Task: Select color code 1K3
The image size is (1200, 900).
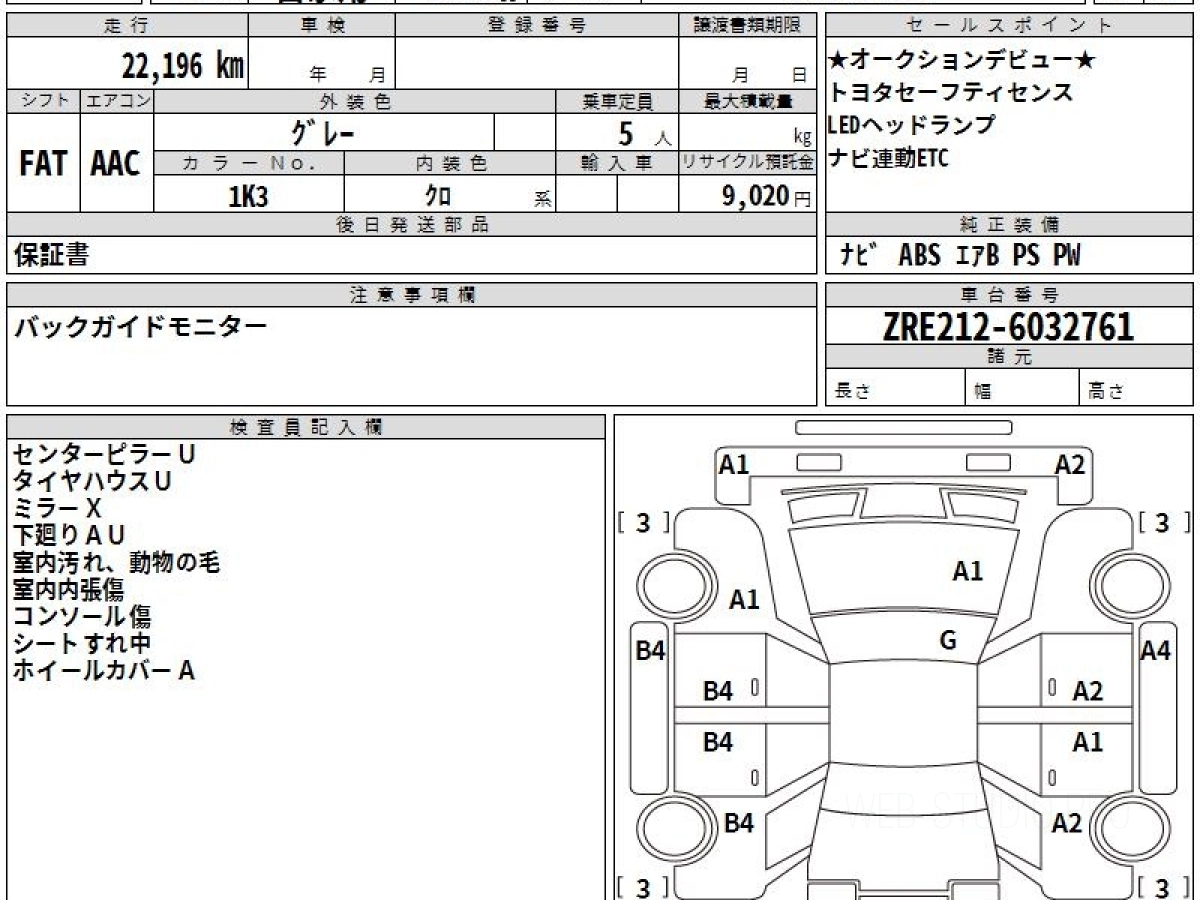Action: click(248, 196)
